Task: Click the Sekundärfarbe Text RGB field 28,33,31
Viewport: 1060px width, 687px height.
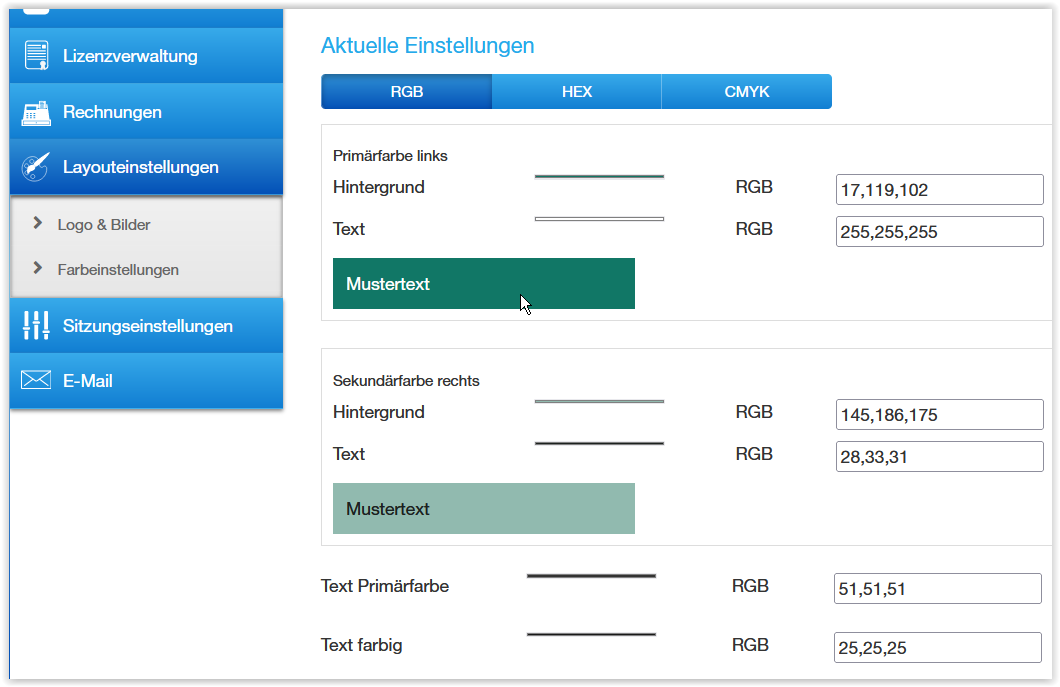Action: click(939, 455)
